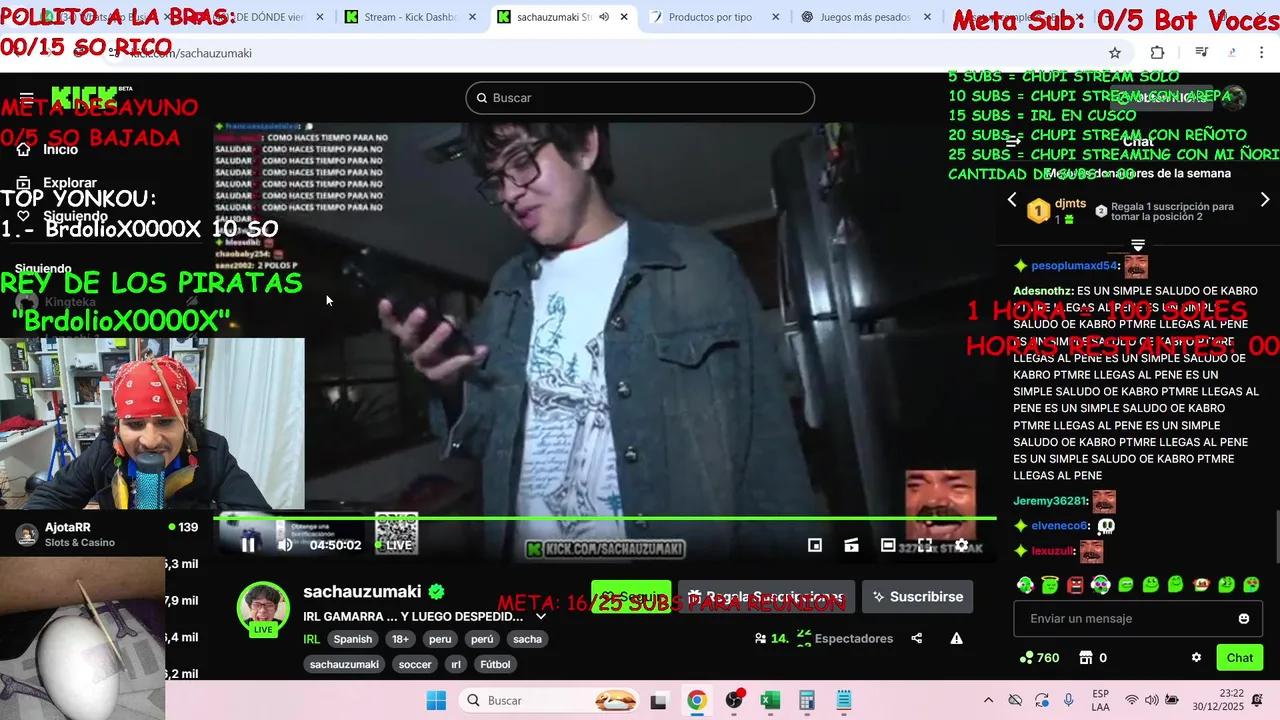1280x720 pixels.
Task: Close the sachauzumaki browser tab
Action: point(624,17)
